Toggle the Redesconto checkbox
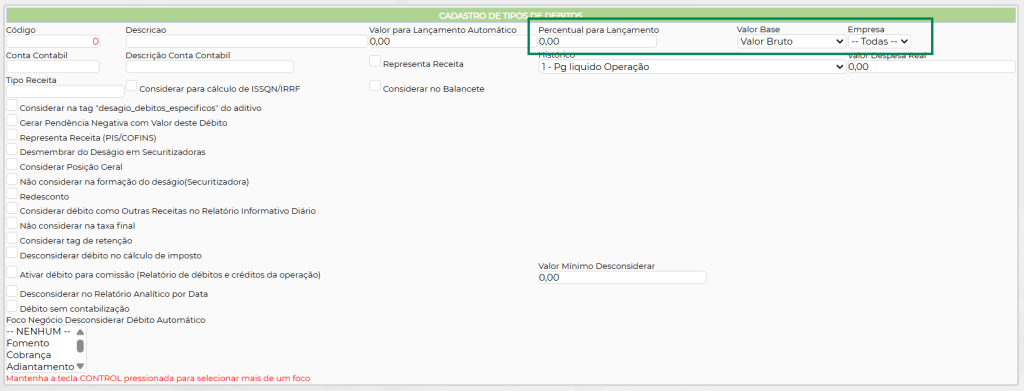 coord(12,194)
